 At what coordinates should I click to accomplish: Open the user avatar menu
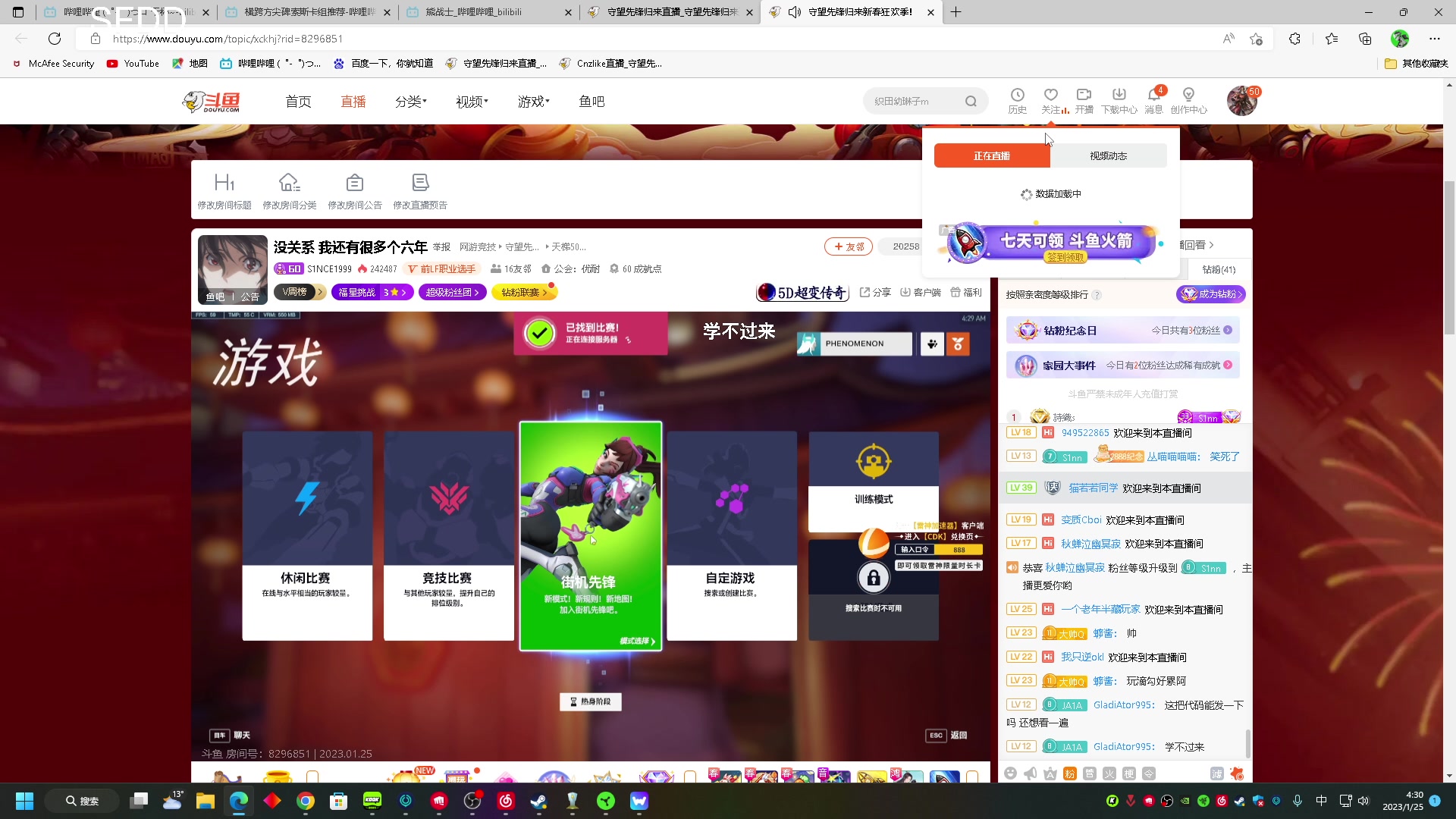[x=1241, y=101]
